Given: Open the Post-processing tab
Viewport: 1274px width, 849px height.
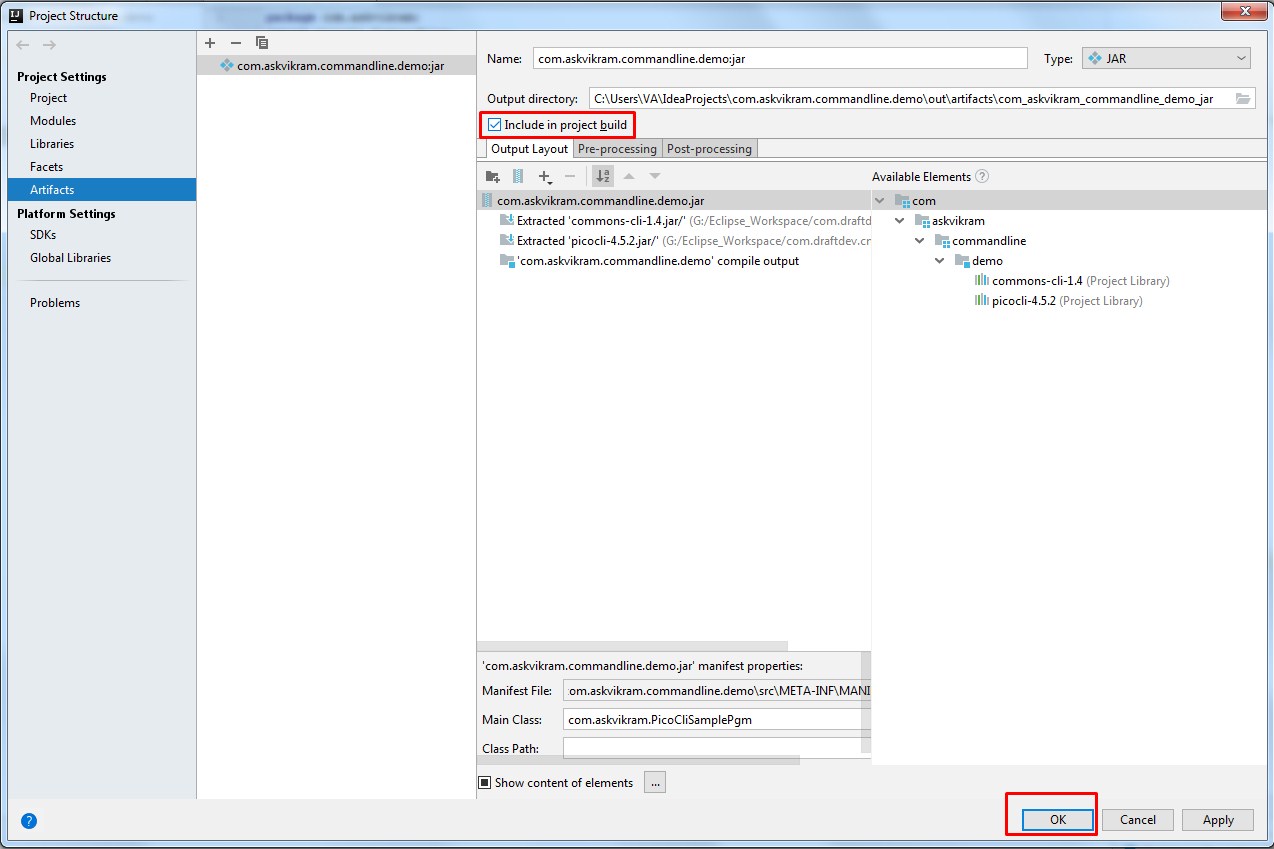Looking at the screenshot, I should click(x=709, y=148).
